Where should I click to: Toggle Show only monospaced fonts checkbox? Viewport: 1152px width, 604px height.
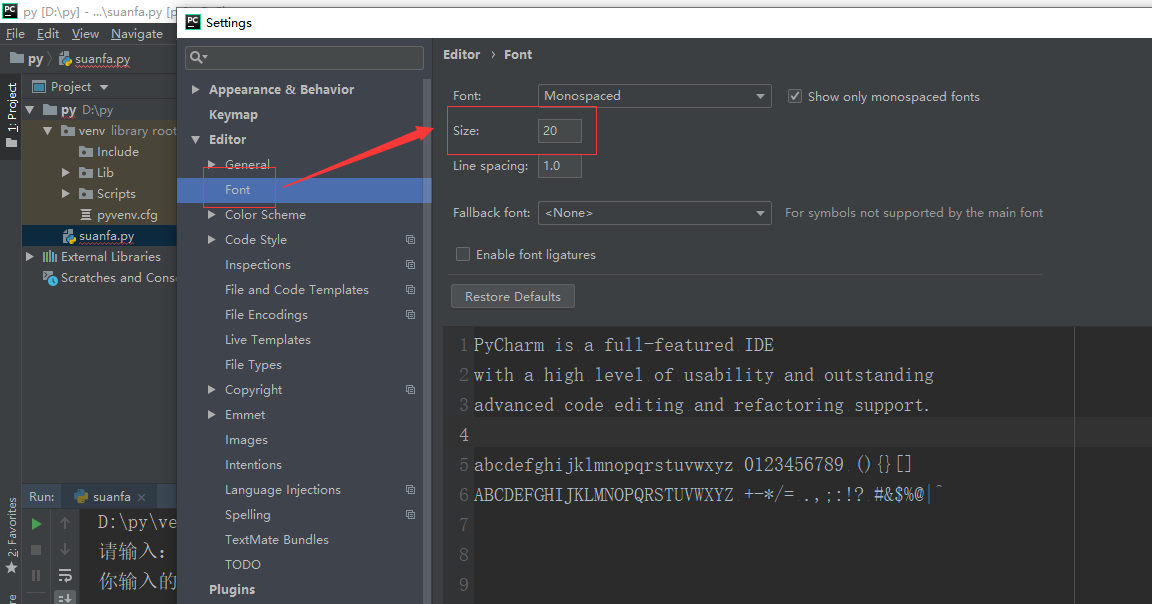click(x=795, y=96)
